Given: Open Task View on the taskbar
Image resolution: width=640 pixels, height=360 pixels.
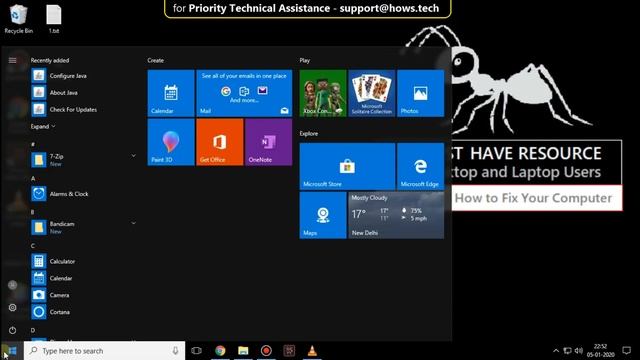Looking at the screenshot, I should (x=196, y=351).
